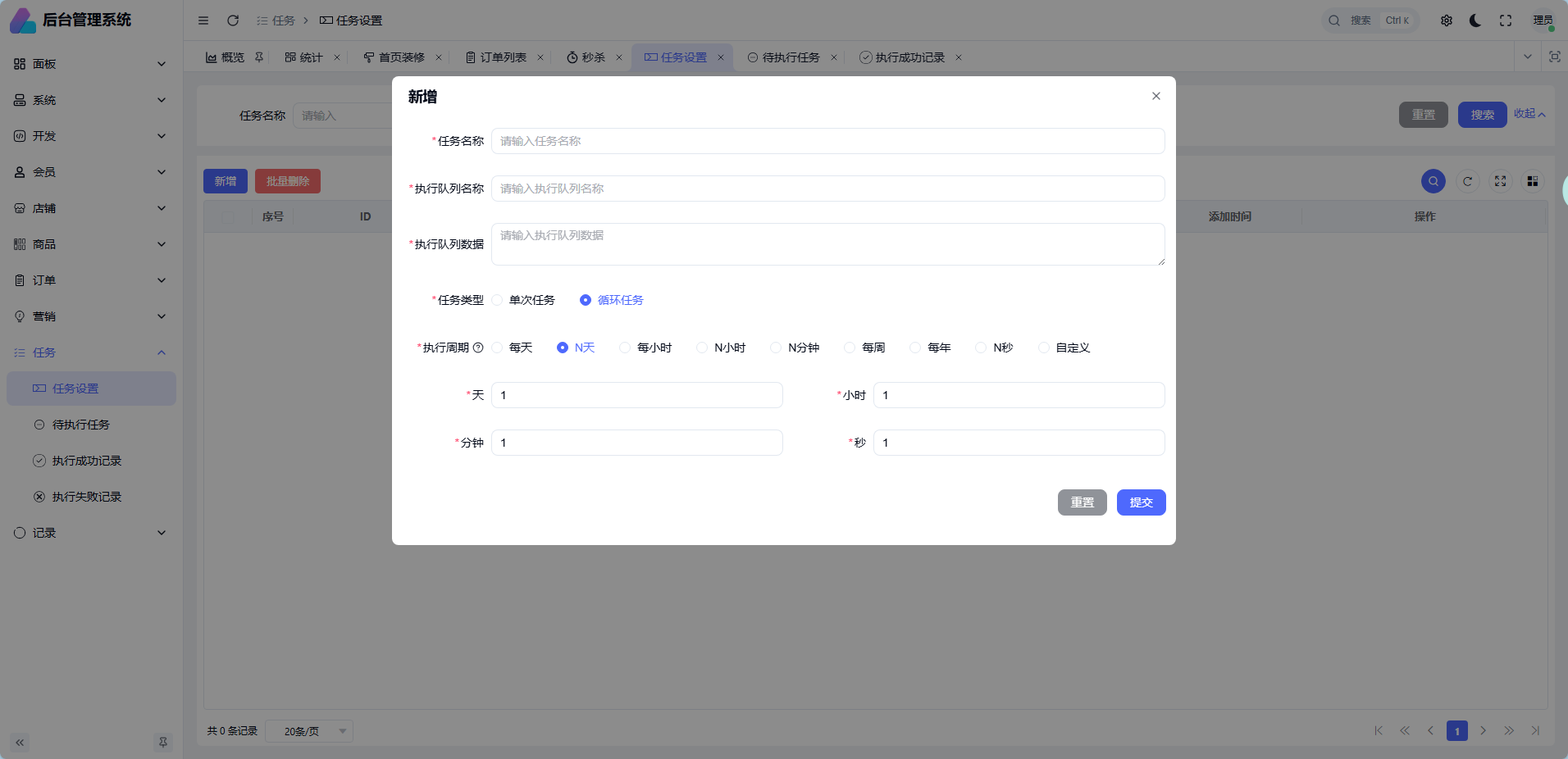Pin the 概览 tab using the pin icon
1568x759 pixels.
coord(259,57)
